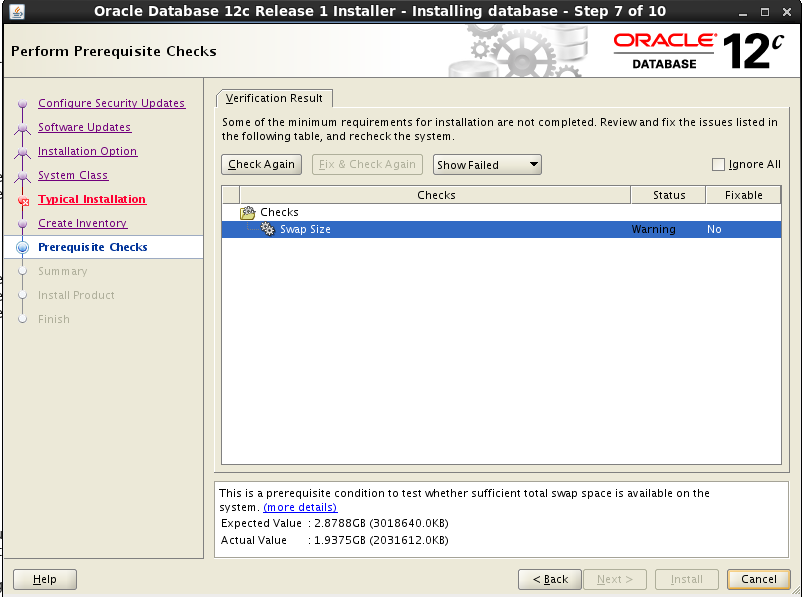The width and height of the screenshot is (803, 597).
Task: Go to Installation Option step
Action: click(88, 152)
